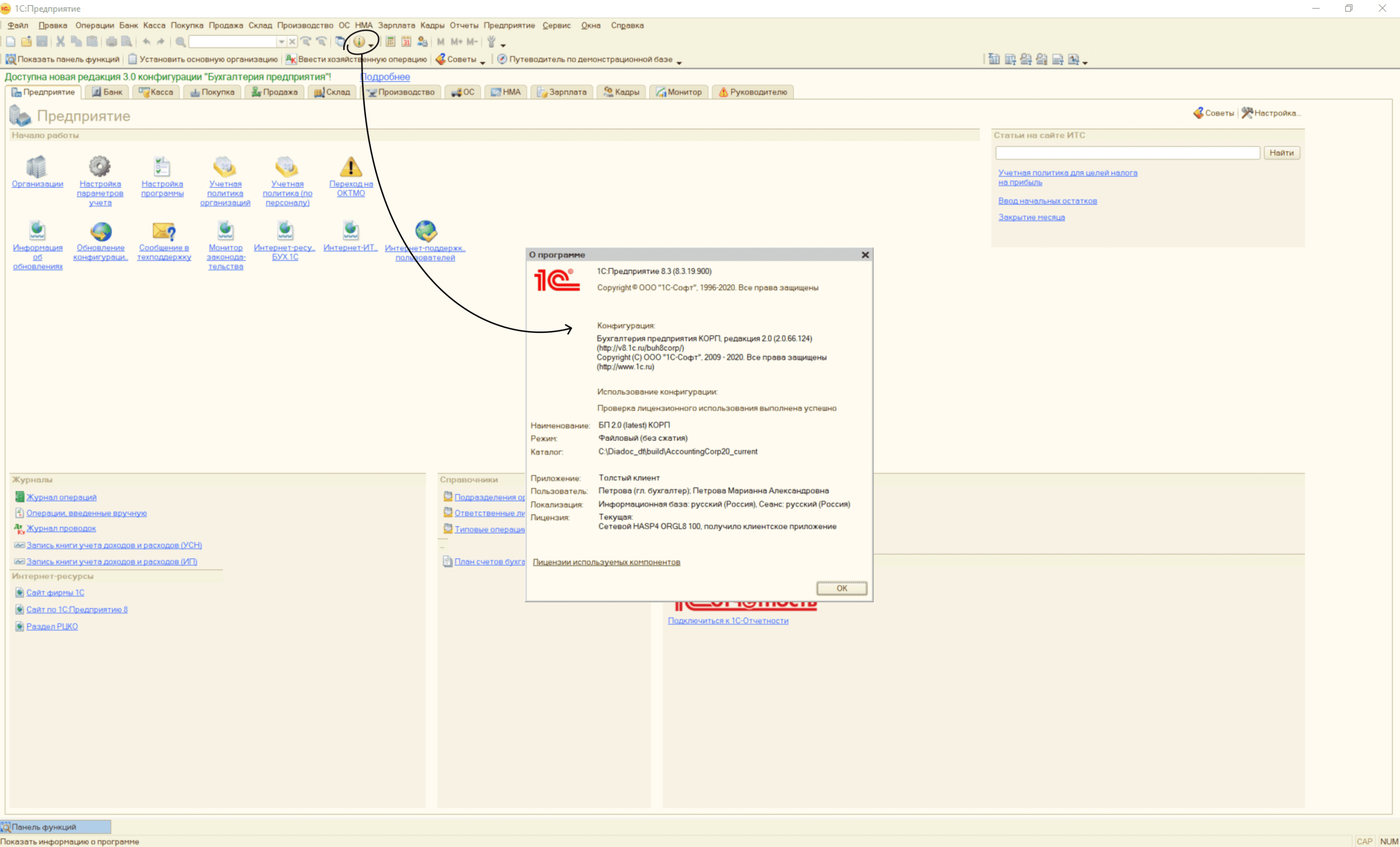Screen dimensions: 1400x847
Task: Open the calendar toolbar icon
Action: pyautogui.click(x=406, y=42)
